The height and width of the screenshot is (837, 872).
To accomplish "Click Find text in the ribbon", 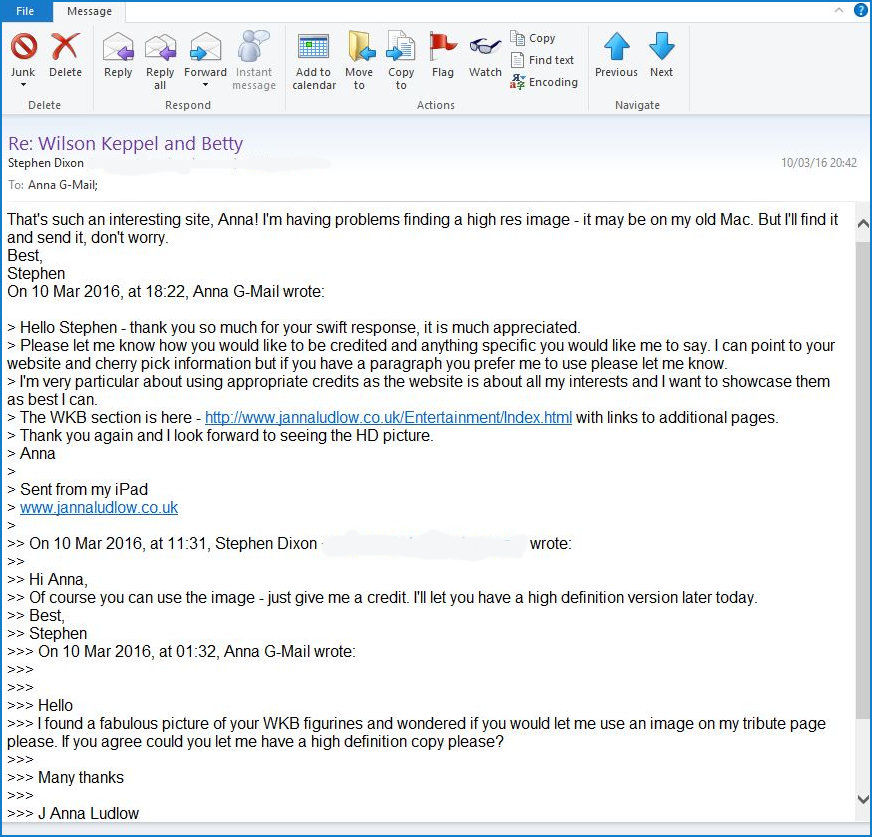I will 543,60.
